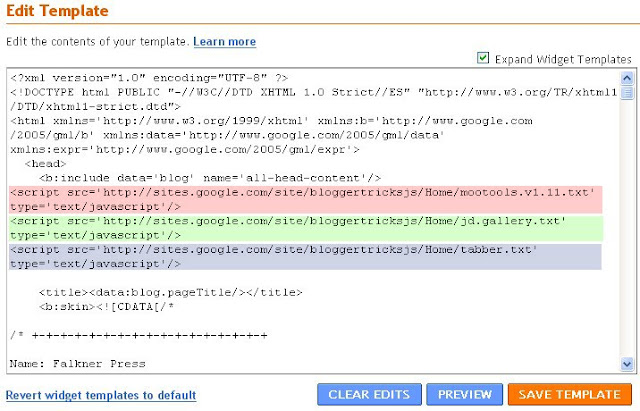
Task: Click the scrollbar up arrow of code editor
Action: point(627,76)
